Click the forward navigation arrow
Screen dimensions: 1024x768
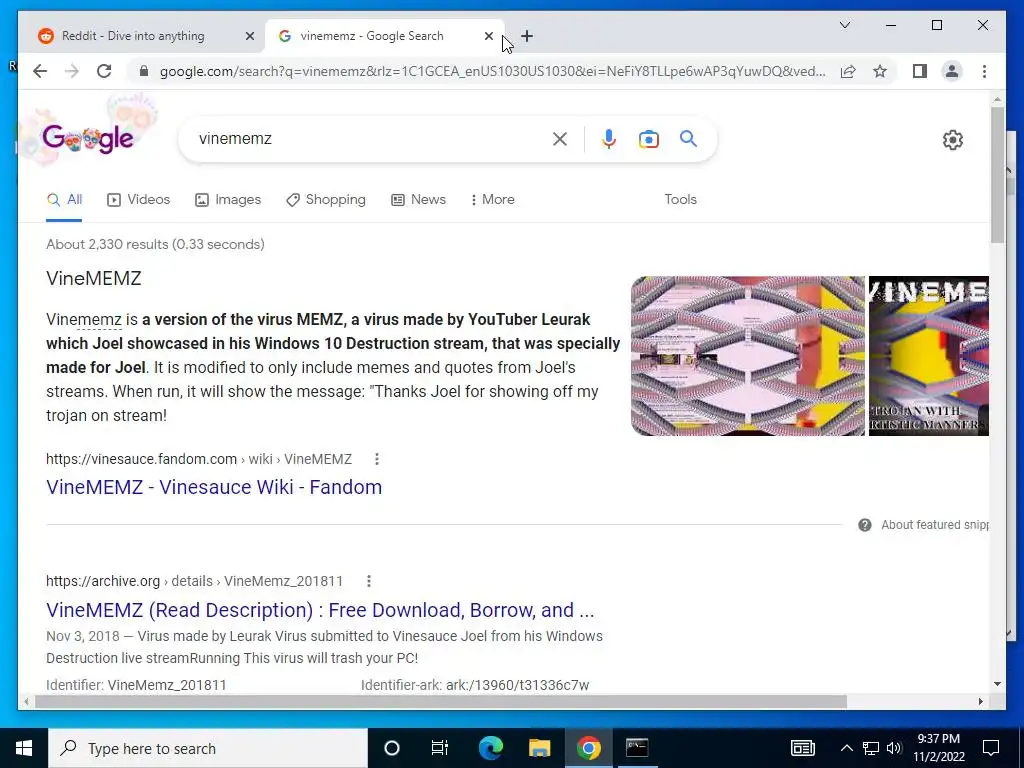pos(72,71)
